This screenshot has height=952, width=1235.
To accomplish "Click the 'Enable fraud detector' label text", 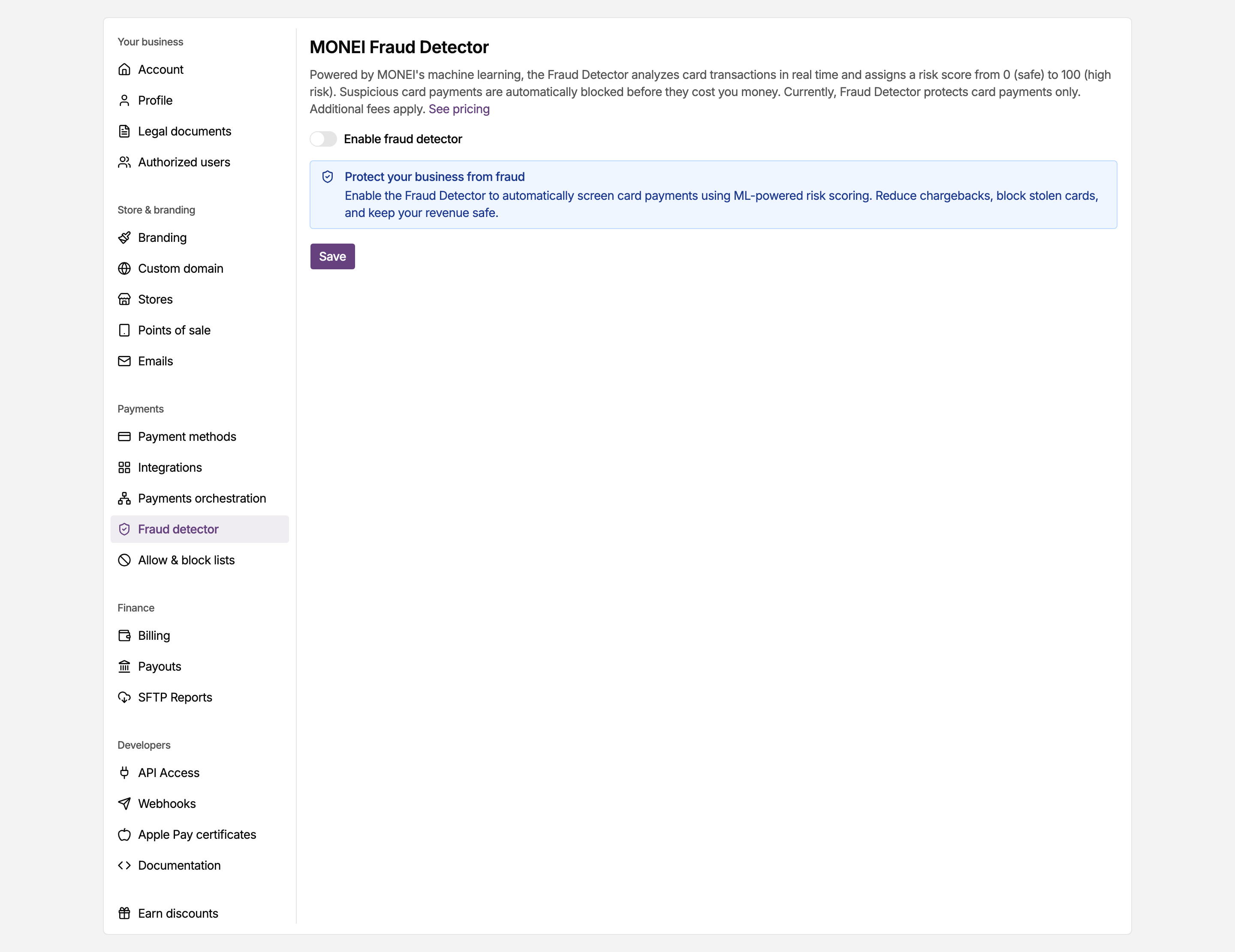I will click(x=403, y=139).
